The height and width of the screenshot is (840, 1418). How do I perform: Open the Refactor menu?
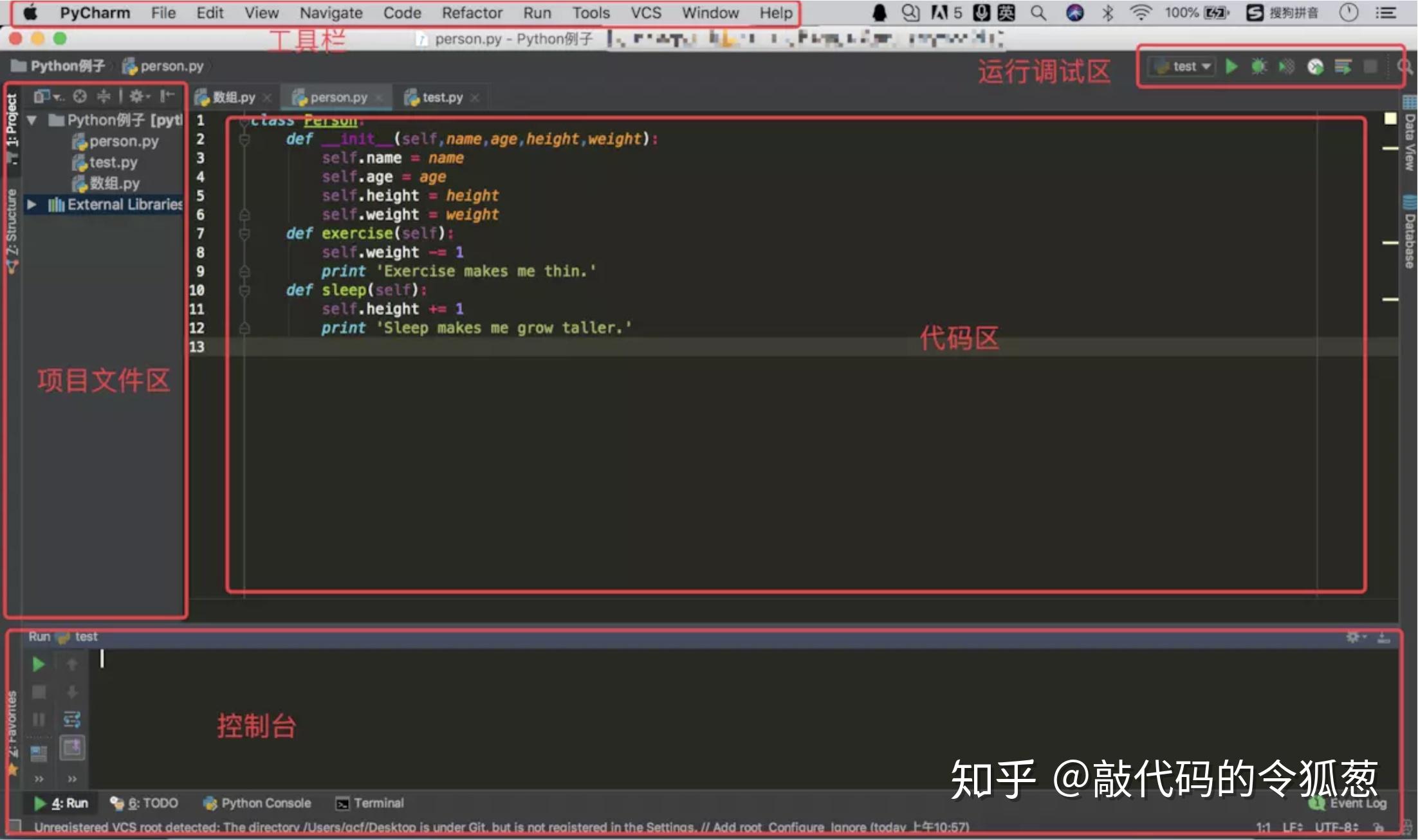point(472,12)
